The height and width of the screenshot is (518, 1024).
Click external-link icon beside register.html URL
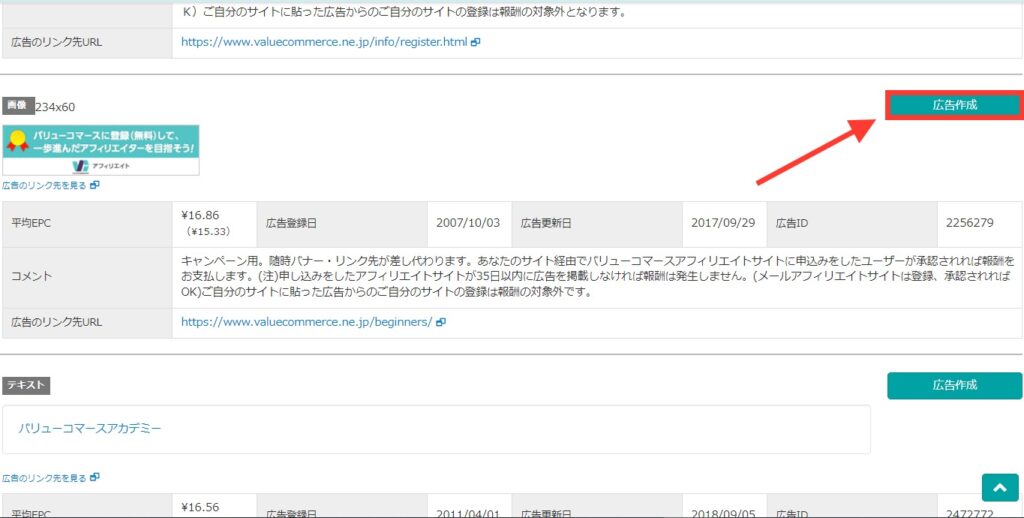(476, 43)
